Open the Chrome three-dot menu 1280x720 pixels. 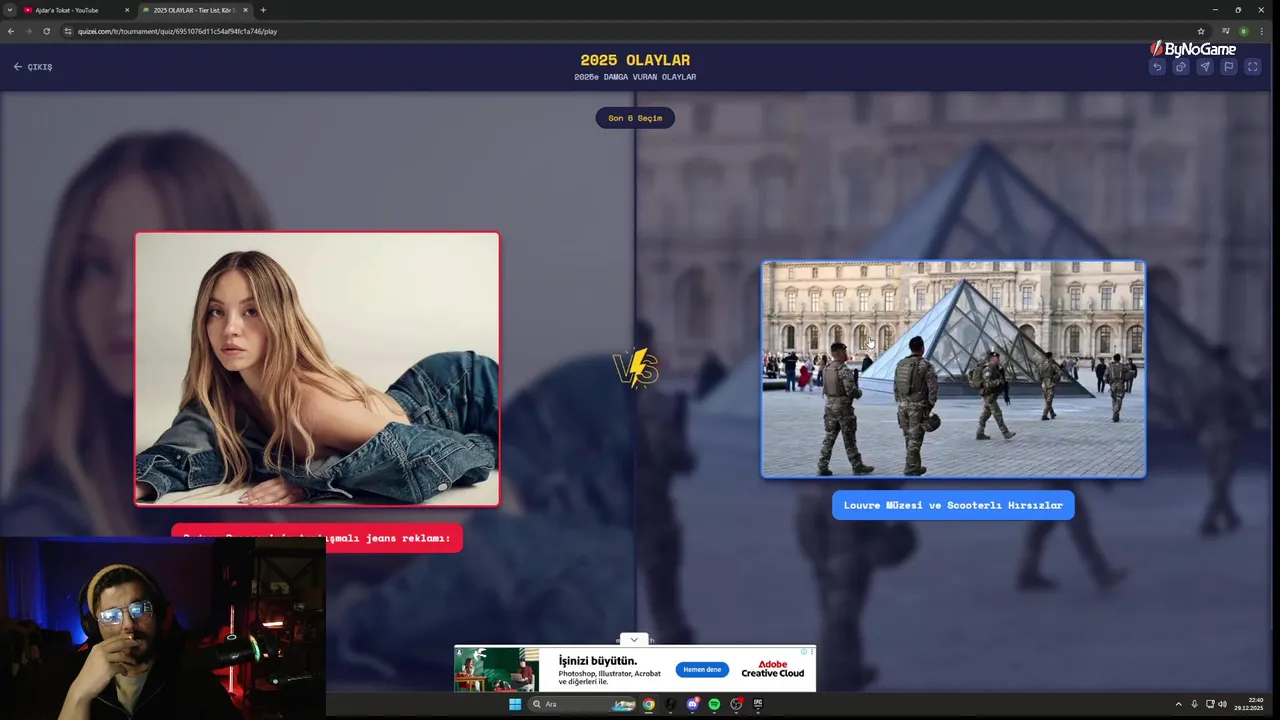tap(1261, 31)
